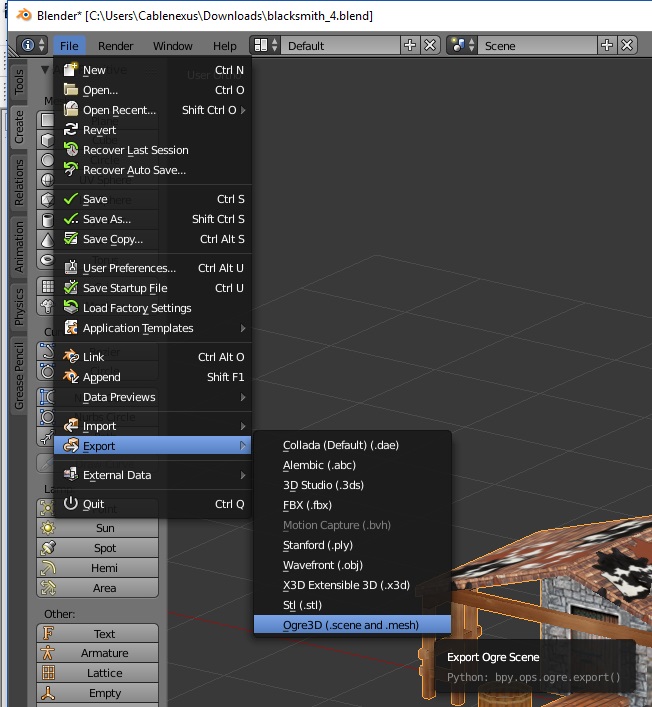
Task: Click Save Startup File
Action: tap(153, 288)
